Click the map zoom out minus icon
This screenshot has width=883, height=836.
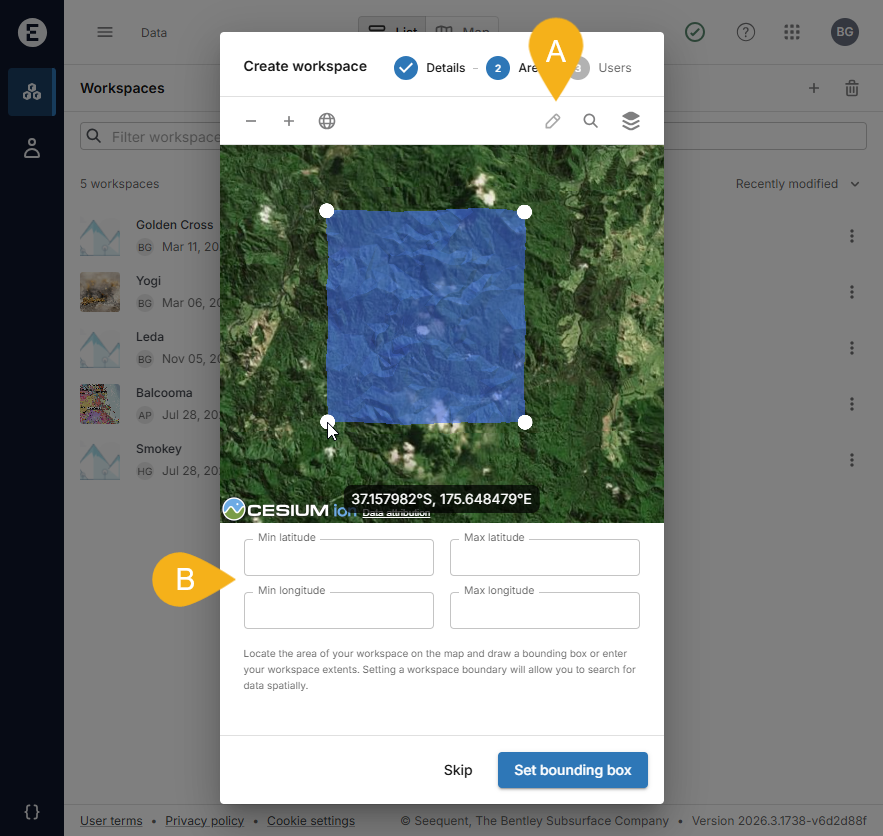tap(251, 121)
